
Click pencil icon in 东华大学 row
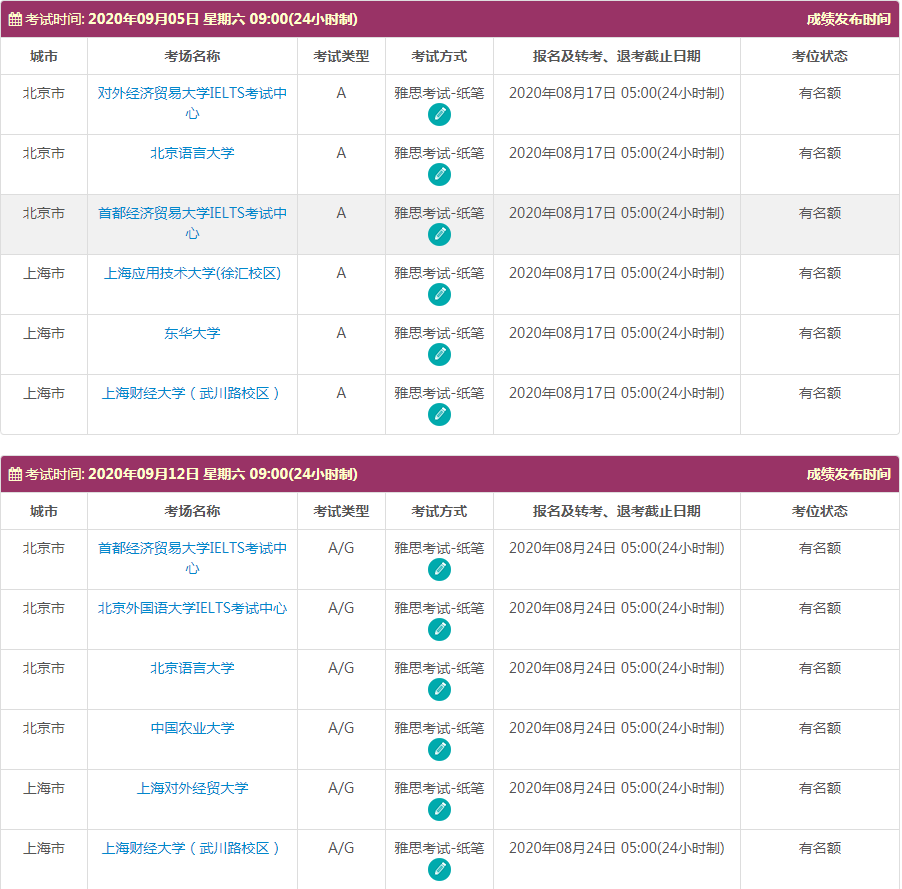(439, 355)
